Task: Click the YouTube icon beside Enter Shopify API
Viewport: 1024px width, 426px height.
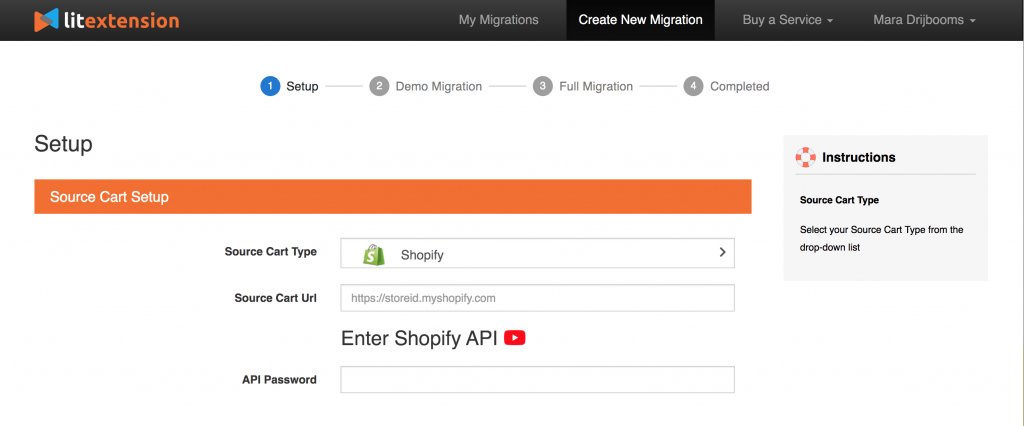Action: click(515, 338)
